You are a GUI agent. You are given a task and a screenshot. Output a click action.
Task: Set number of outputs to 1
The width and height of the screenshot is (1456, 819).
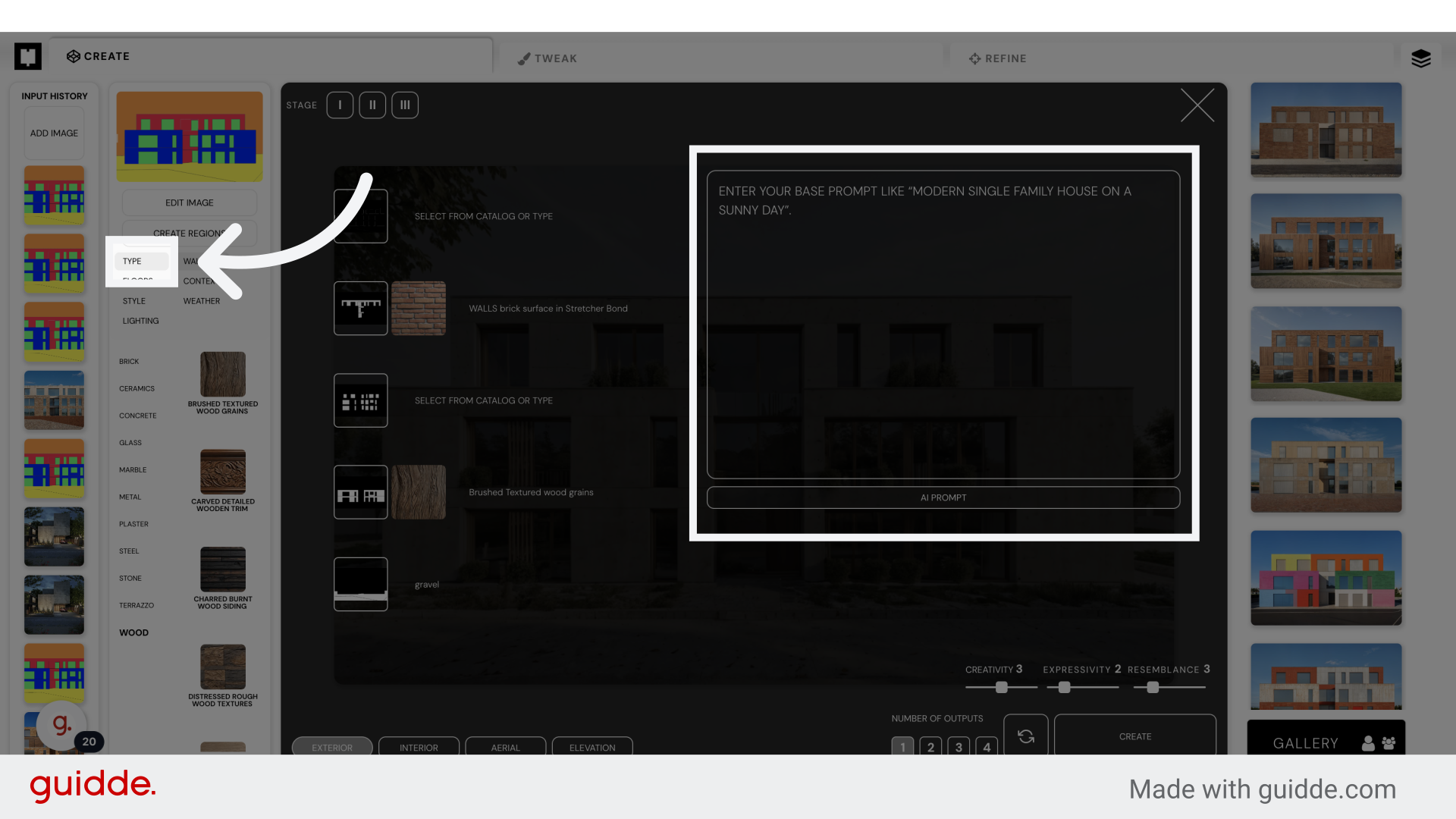pyautogui.click(x=902, y=746)
